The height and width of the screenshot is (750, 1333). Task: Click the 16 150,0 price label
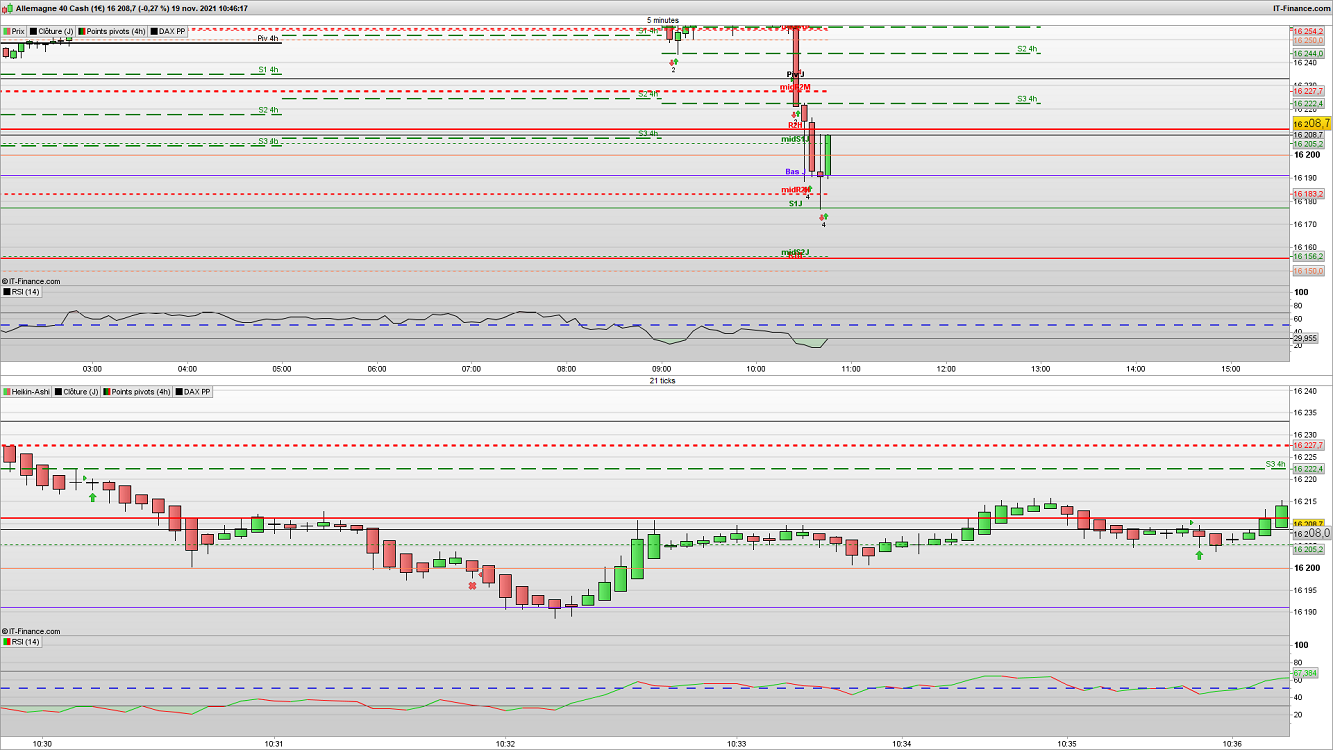tap(1308, 271)
